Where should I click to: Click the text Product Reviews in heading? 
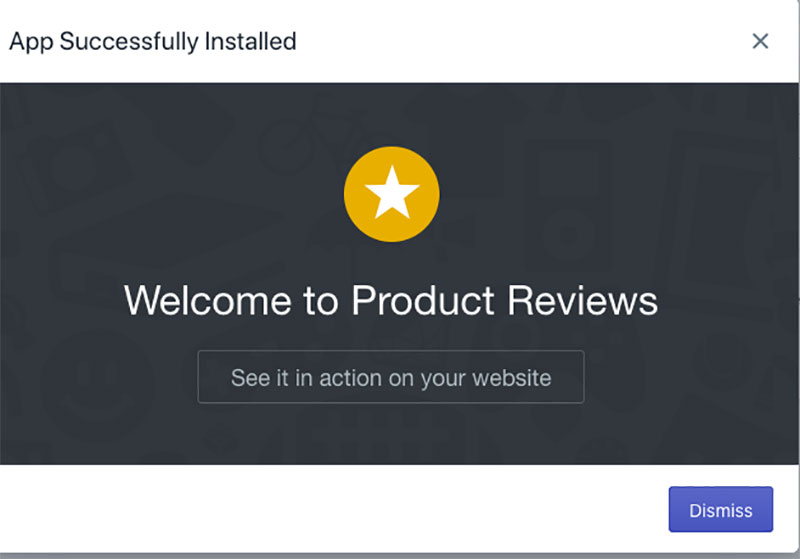pyautogui.click(x=505, y=300)
